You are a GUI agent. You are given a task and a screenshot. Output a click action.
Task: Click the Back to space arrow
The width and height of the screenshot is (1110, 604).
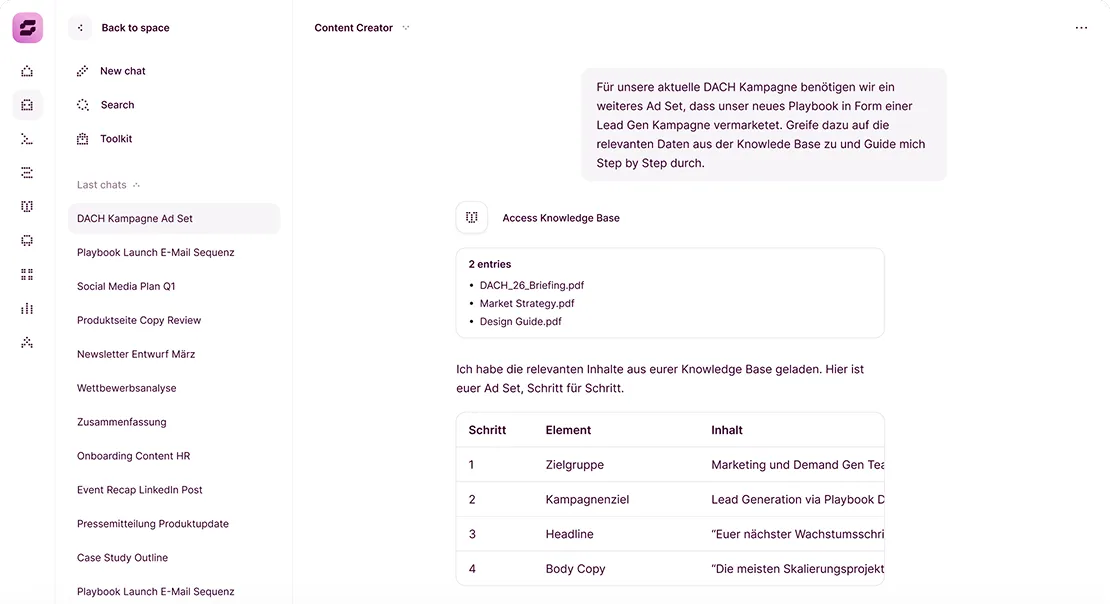point(81,28)
